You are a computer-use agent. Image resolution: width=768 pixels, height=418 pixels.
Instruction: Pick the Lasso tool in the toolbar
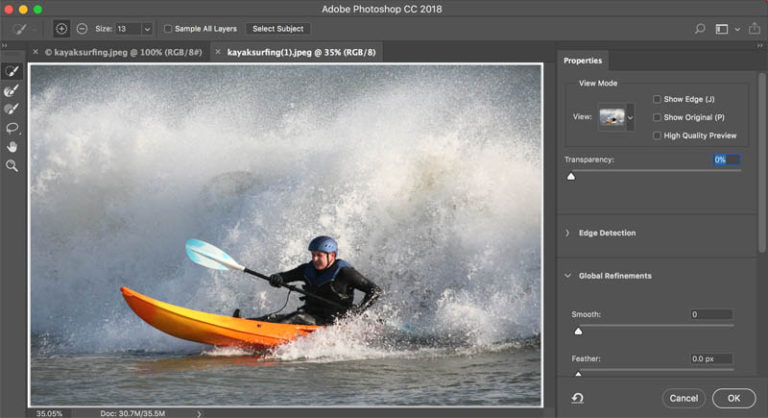[12, 128]
